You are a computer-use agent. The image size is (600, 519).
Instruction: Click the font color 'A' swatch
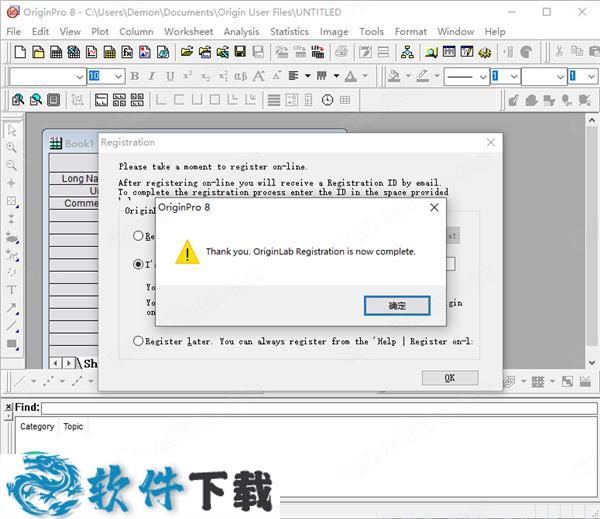(350, 76)
